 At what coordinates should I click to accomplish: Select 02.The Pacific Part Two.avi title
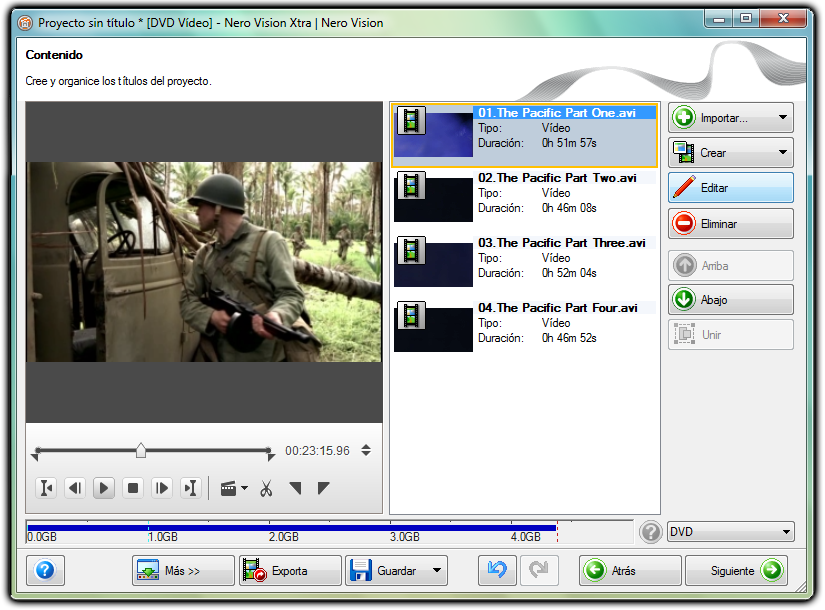point(525,200)
